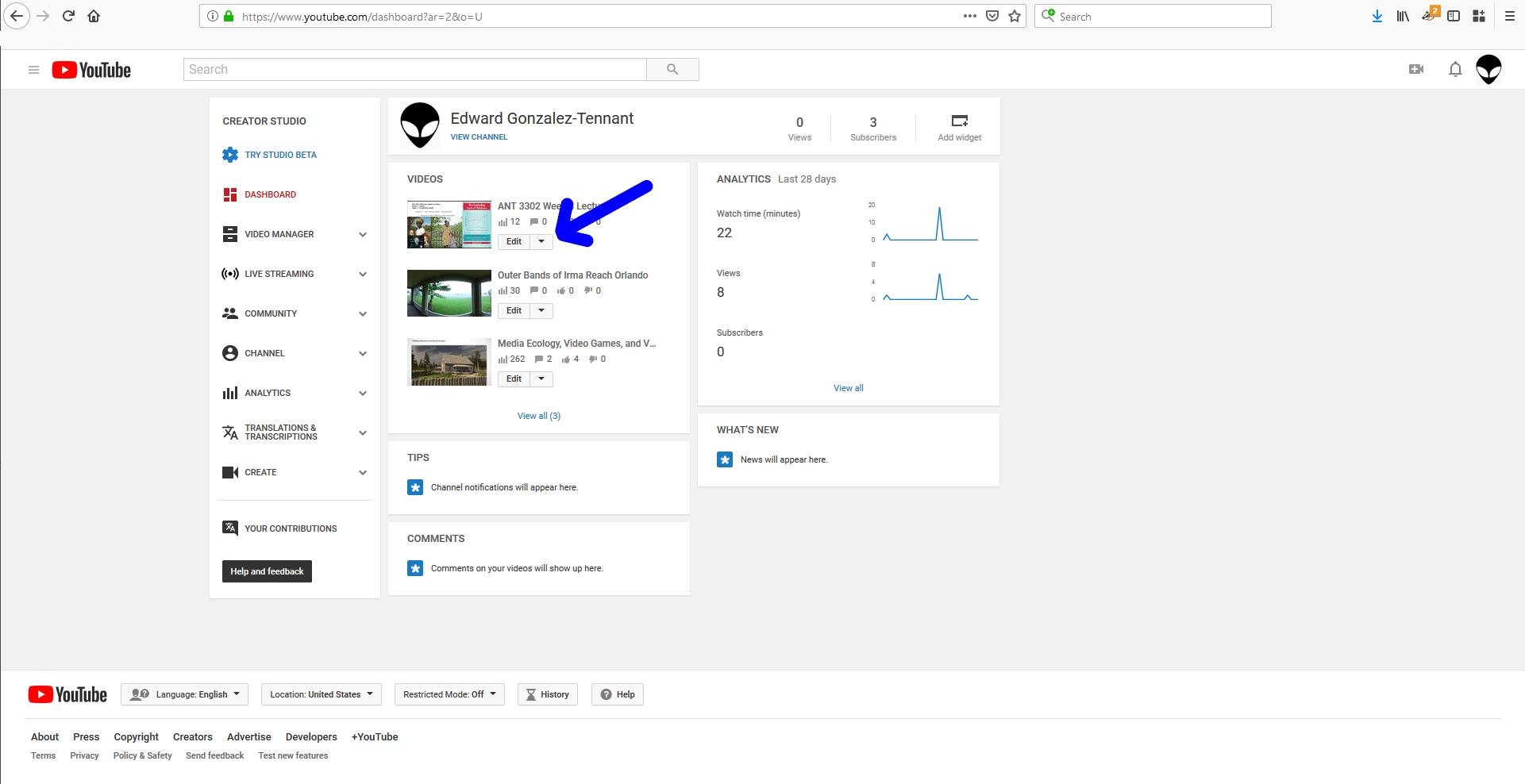1525x784 pixels.
Task: Click the Firefox bookmark star icon
Action: [1014, 17]
